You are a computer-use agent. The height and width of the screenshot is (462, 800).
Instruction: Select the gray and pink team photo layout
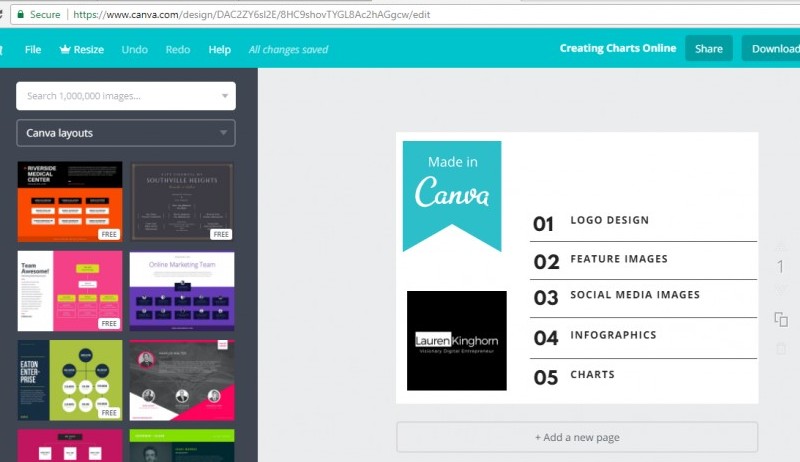[182, 380]
